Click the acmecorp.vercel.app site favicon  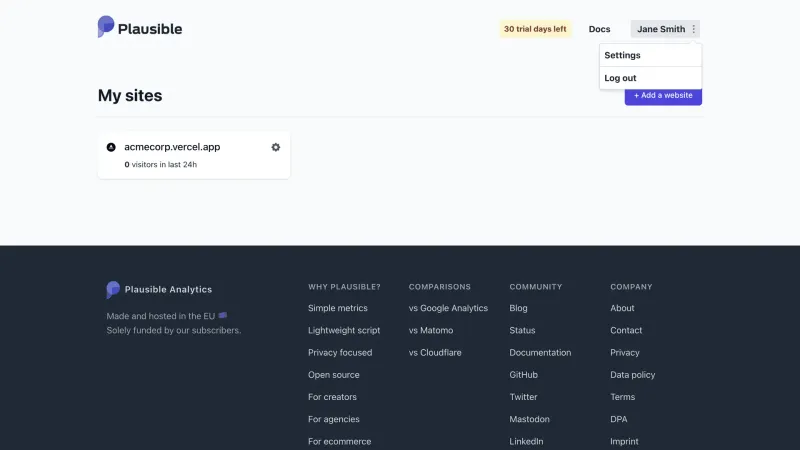(111, 147)
